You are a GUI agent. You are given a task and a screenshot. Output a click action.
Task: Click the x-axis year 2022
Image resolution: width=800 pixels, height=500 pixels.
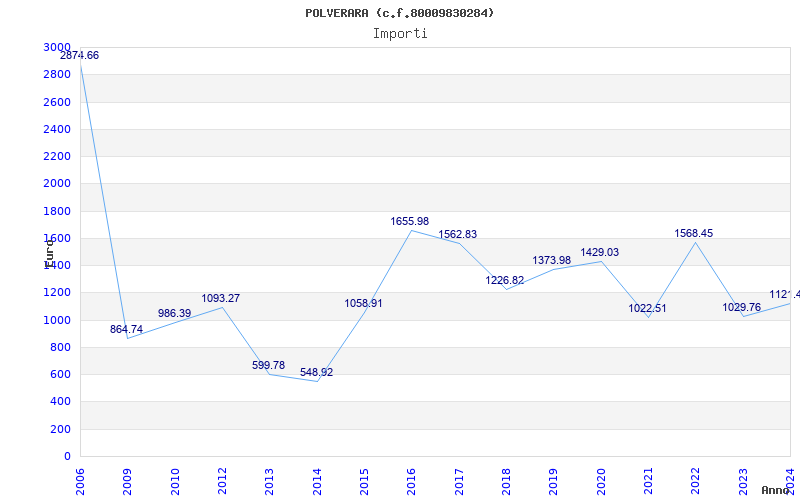click(x=695, y=482)
